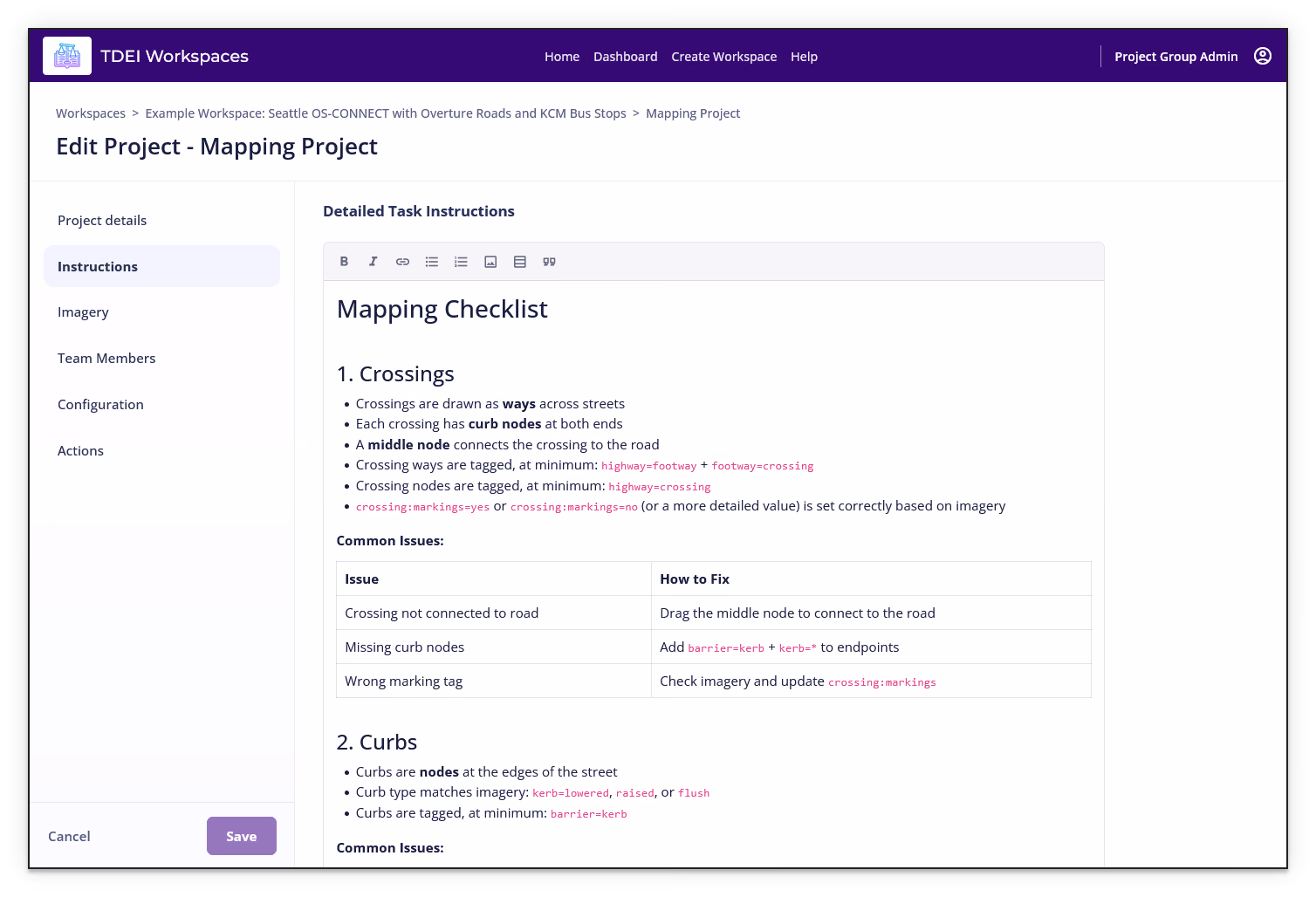The image size is (1316, 897).
Task: Click the 'Crossing not connected to road' cell
Action: point(494,613)
